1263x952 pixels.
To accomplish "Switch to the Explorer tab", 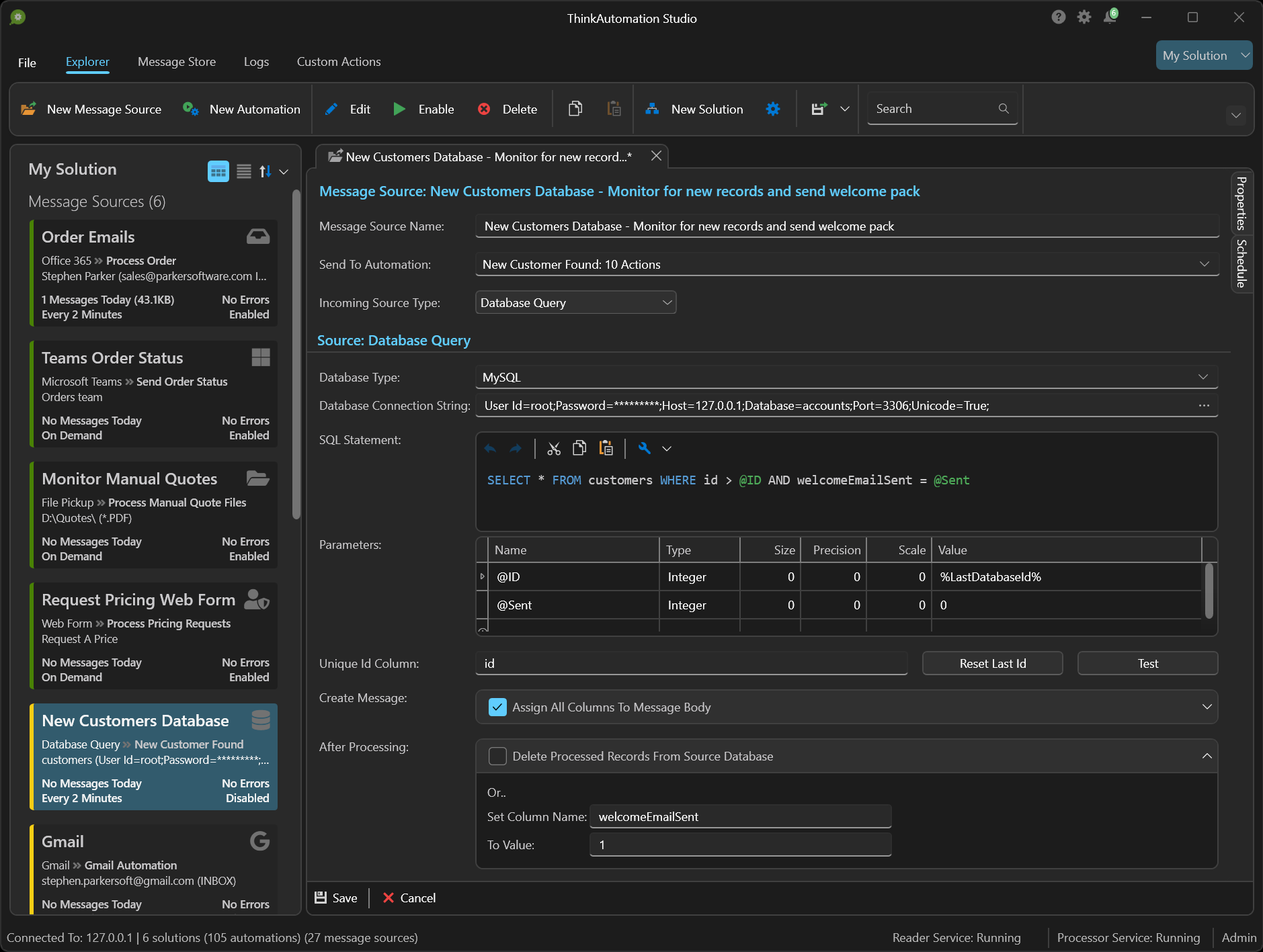I will click(x=87, y=62).
